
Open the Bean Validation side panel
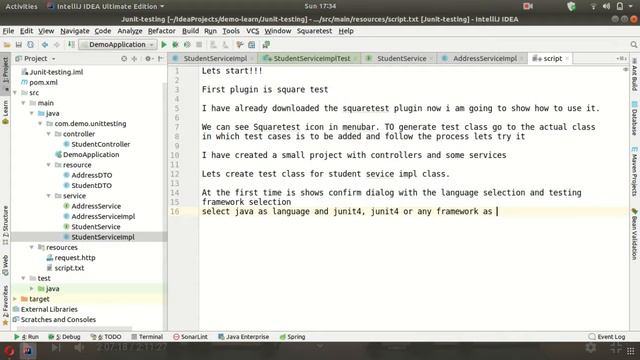[634, 233]
